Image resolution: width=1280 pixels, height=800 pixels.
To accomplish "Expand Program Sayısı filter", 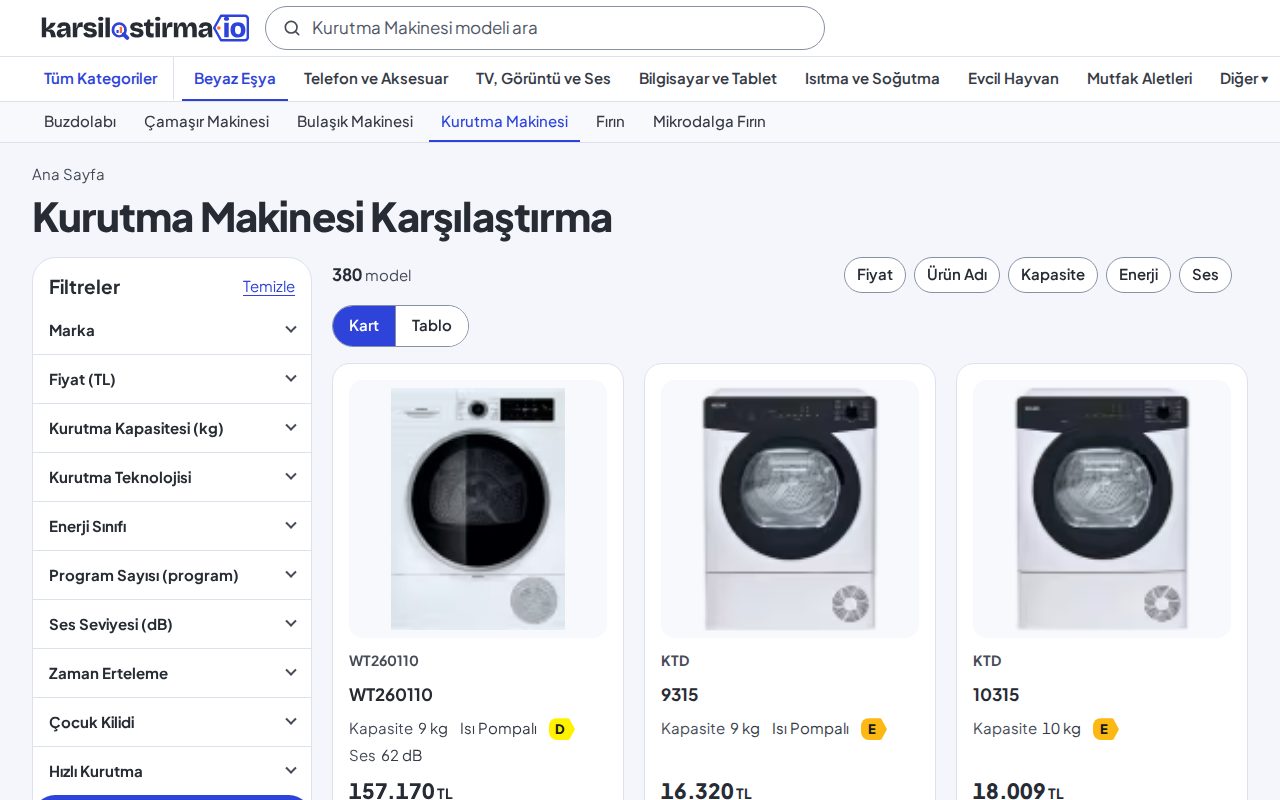I will 172,575.
